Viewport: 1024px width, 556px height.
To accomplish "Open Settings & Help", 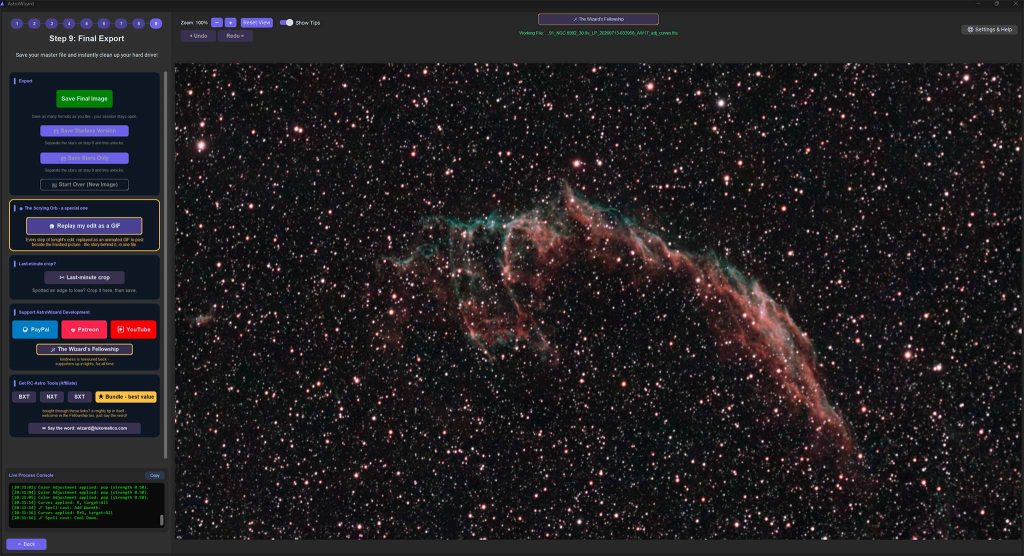I will (x=989, y=29).
